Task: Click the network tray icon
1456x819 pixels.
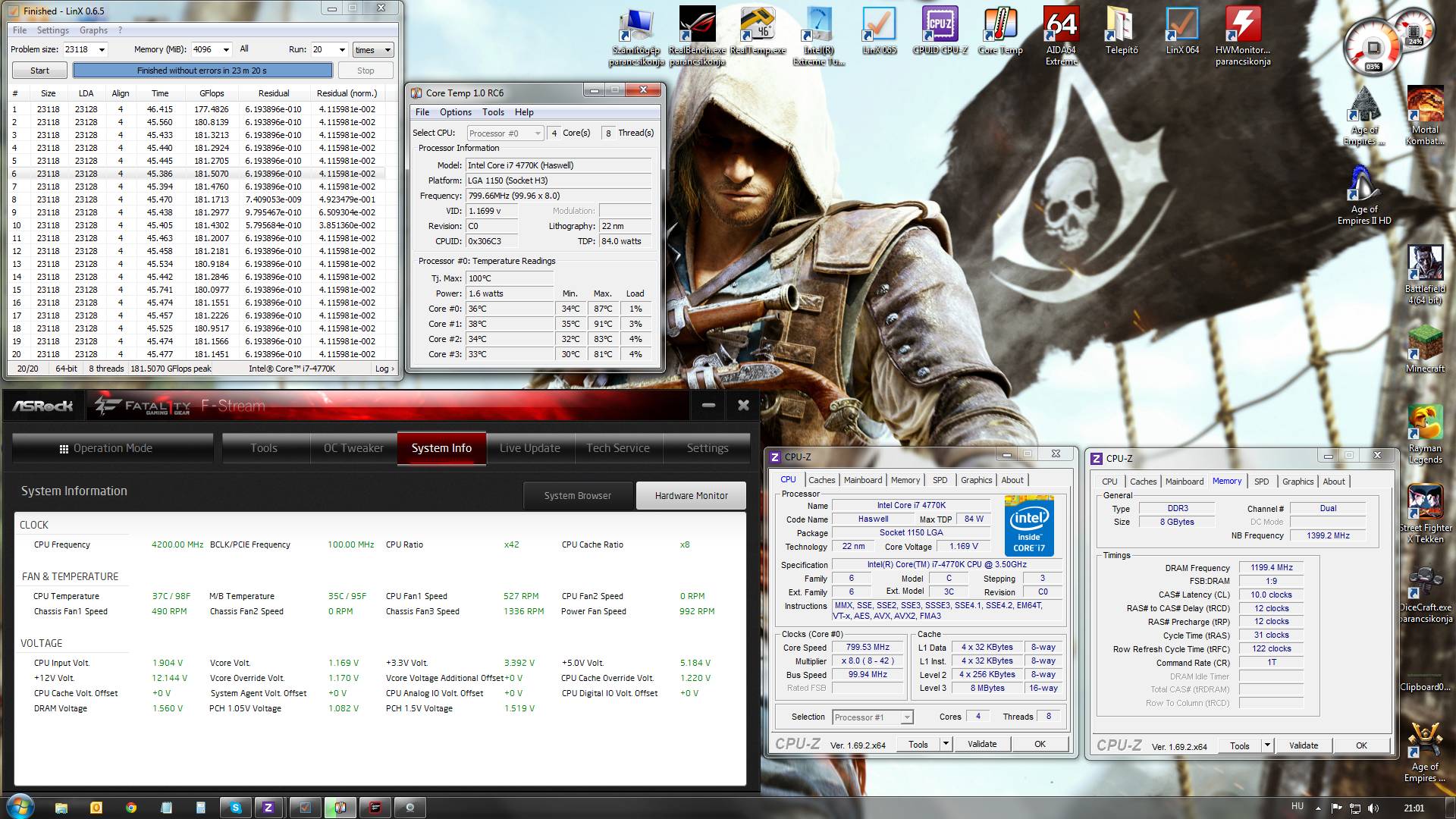Action: (x=1354, y=808)
